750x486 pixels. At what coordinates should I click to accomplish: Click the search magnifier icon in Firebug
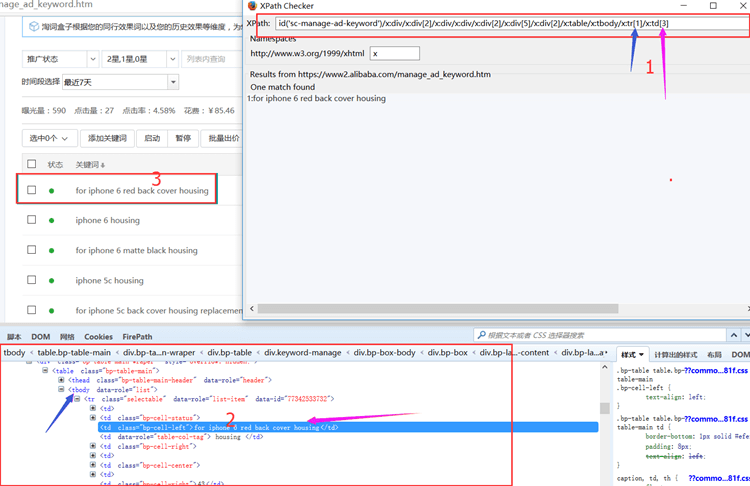point(481,335)
